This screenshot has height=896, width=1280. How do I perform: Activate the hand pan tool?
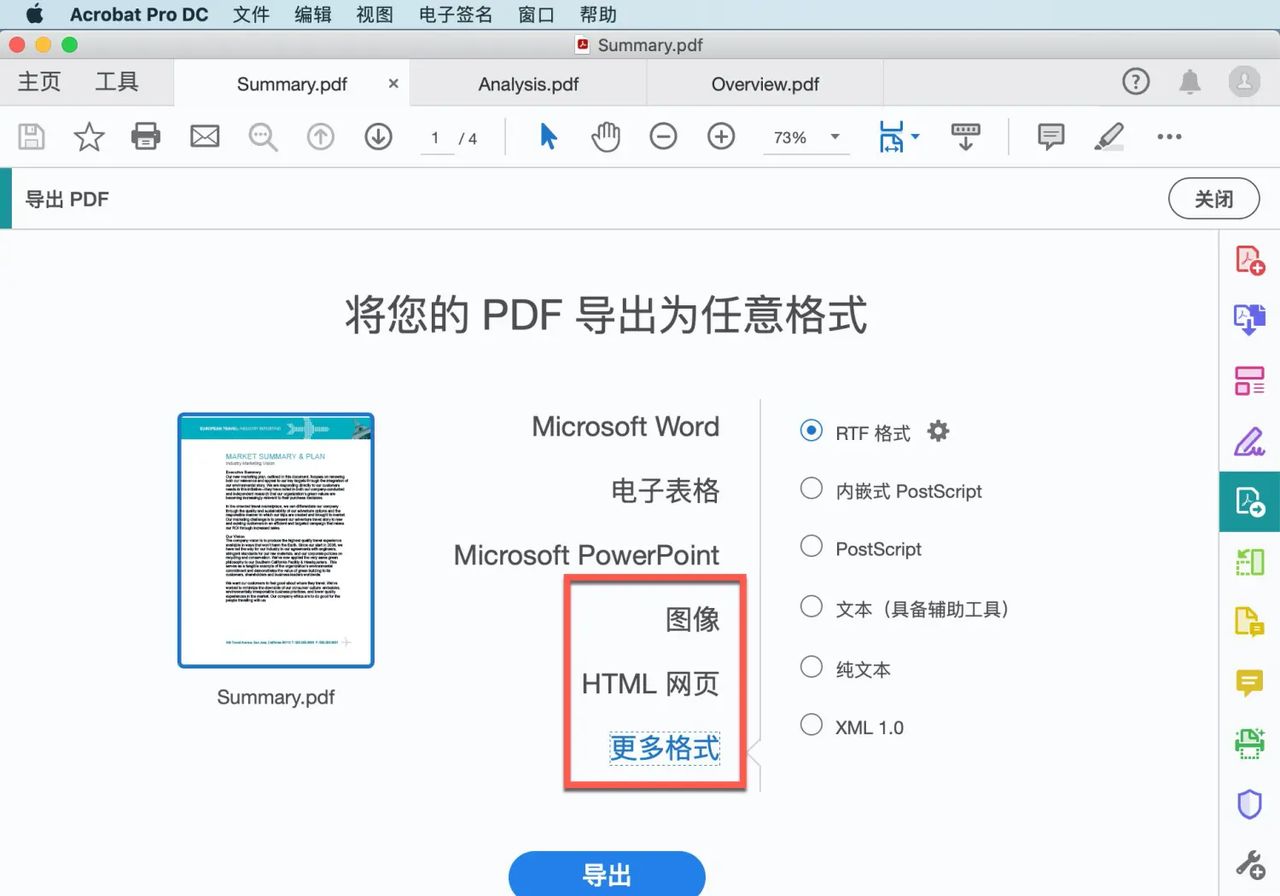click(605, 137)
